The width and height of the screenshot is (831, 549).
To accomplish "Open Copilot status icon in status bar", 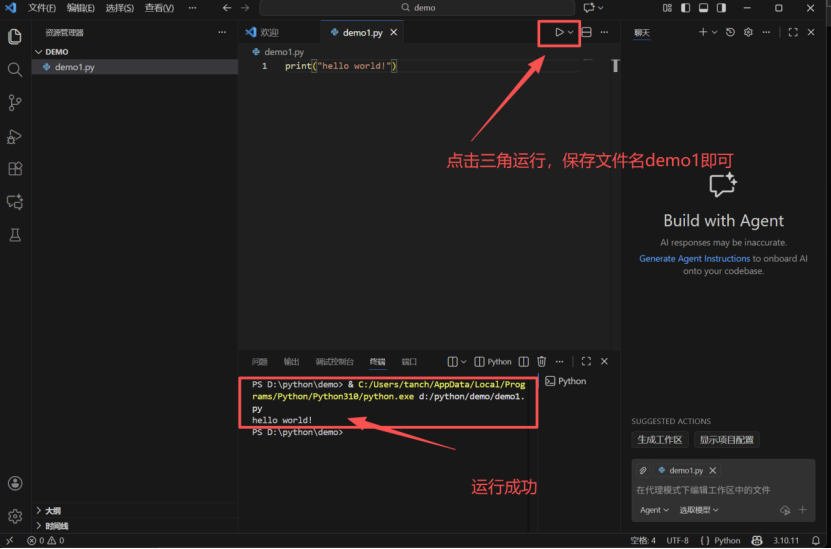I will point(757,541).
